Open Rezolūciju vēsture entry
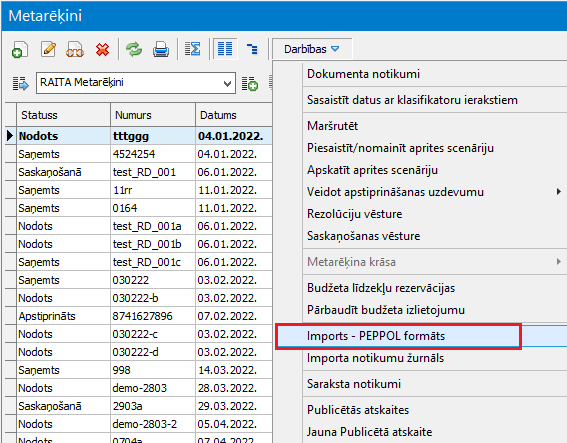567x443 pixels. [x=354, y=214]
